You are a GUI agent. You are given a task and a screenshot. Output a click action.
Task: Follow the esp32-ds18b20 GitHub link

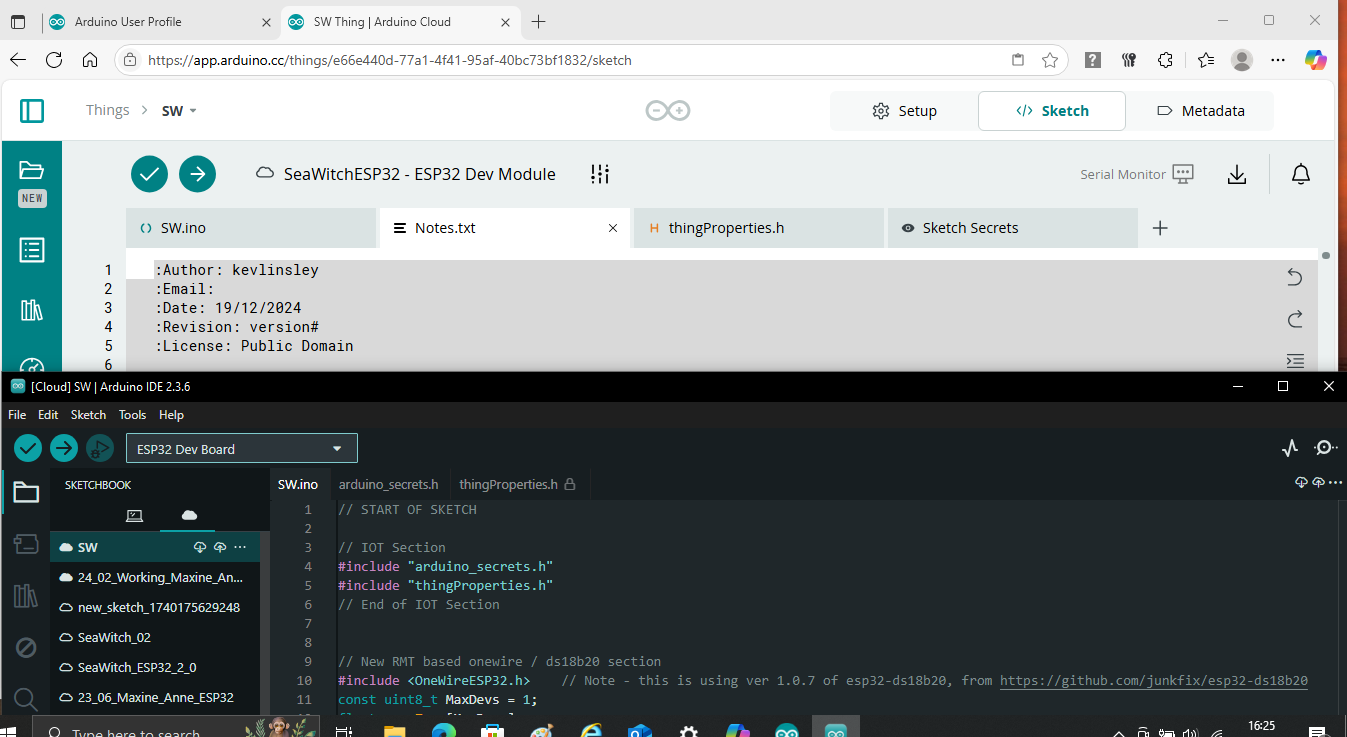1153,680
